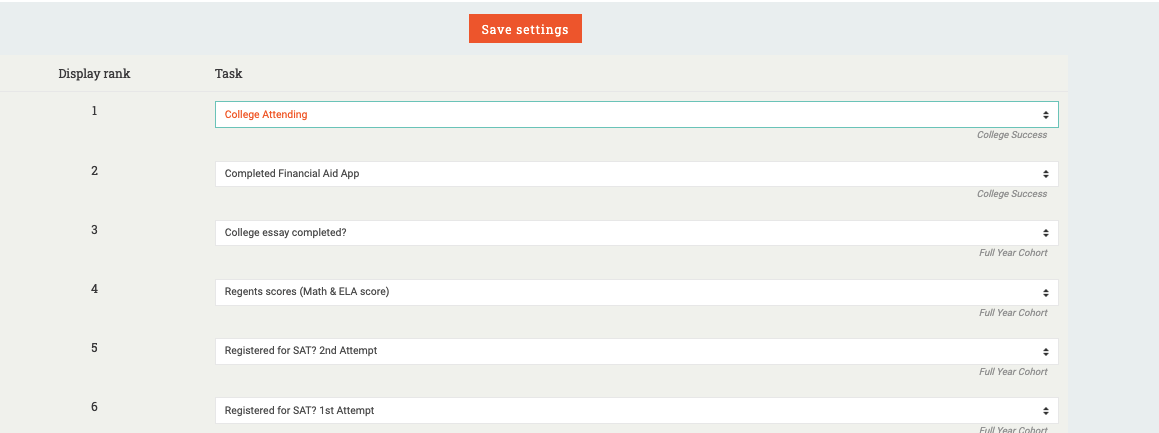Open the College Attending task dropdown
This screenshot has width=1159, height=433.
pyautogui.click(x=636, y=115)
